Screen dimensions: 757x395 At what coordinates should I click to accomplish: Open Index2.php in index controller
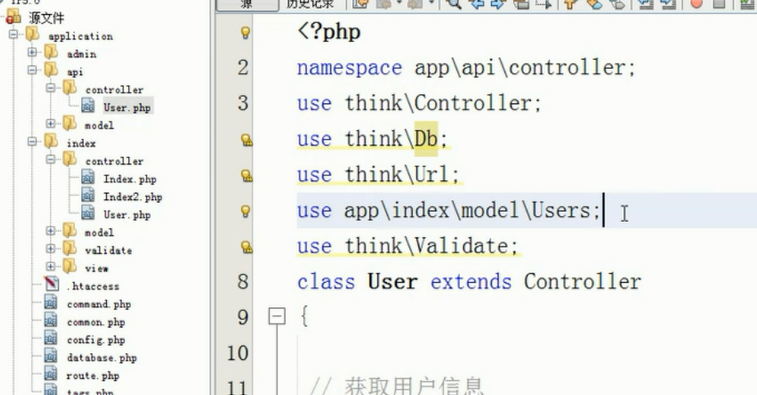[133, 197]
